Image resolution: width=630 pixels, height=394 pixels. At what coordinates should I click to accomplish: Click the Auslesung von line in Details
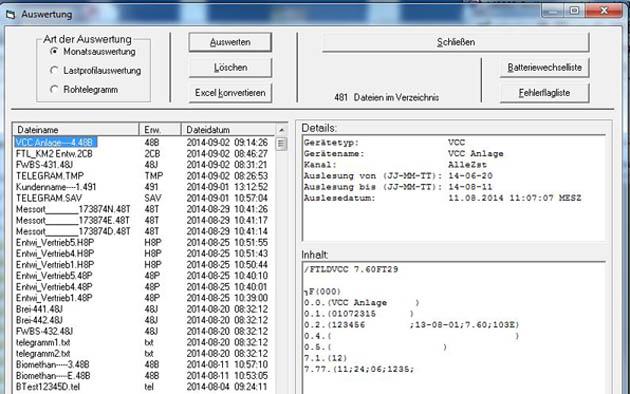coord(398,176)
